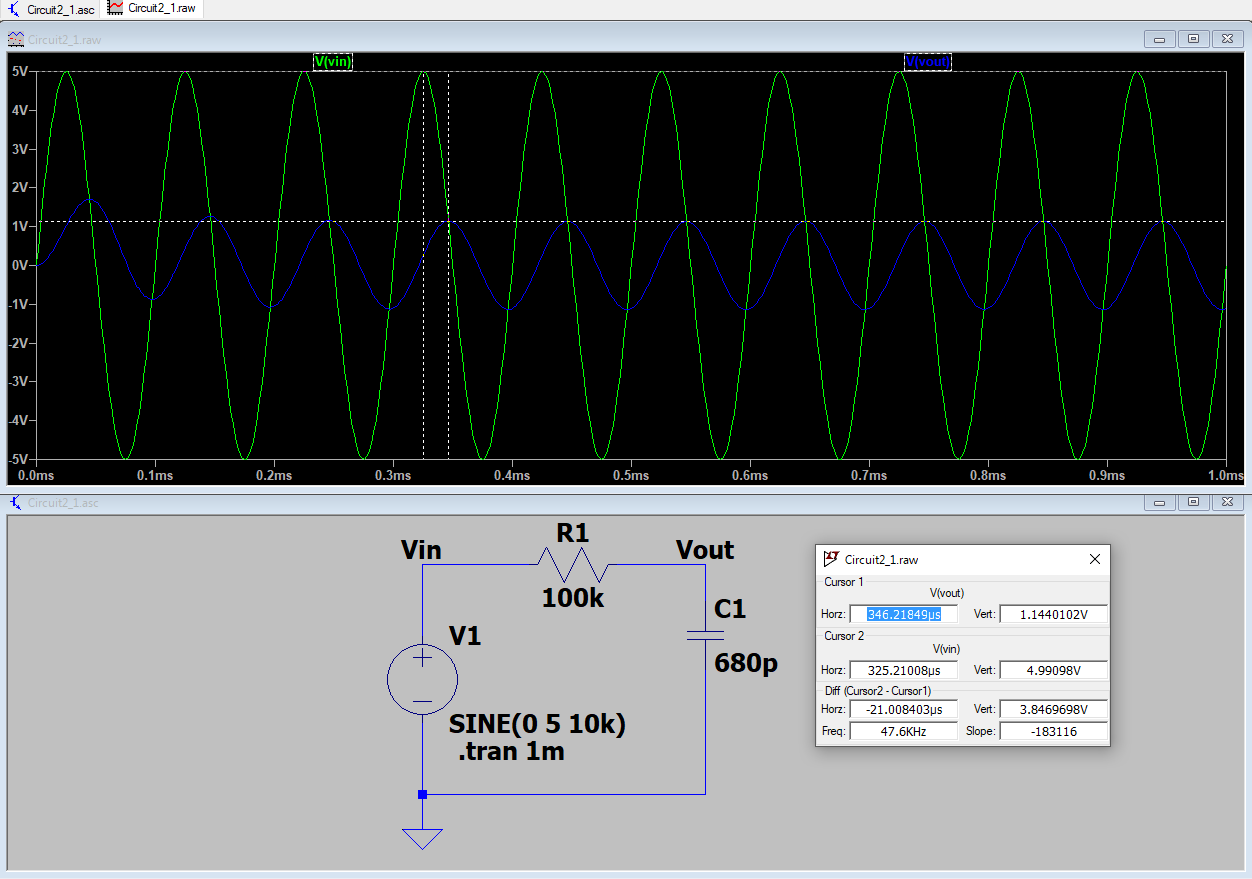Select the voltage source V1 symbol
1252x879 pixels.
(422, 680)
